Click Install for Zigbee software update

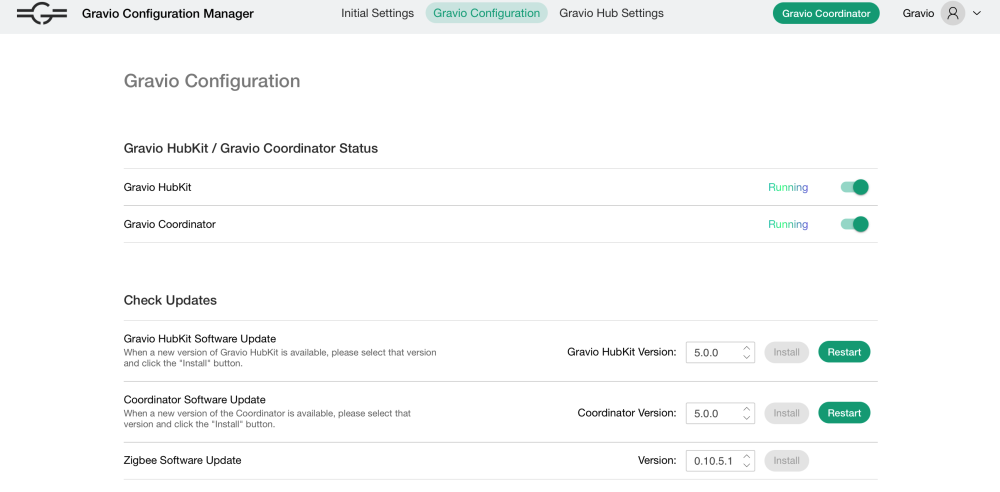coord(786,461)
